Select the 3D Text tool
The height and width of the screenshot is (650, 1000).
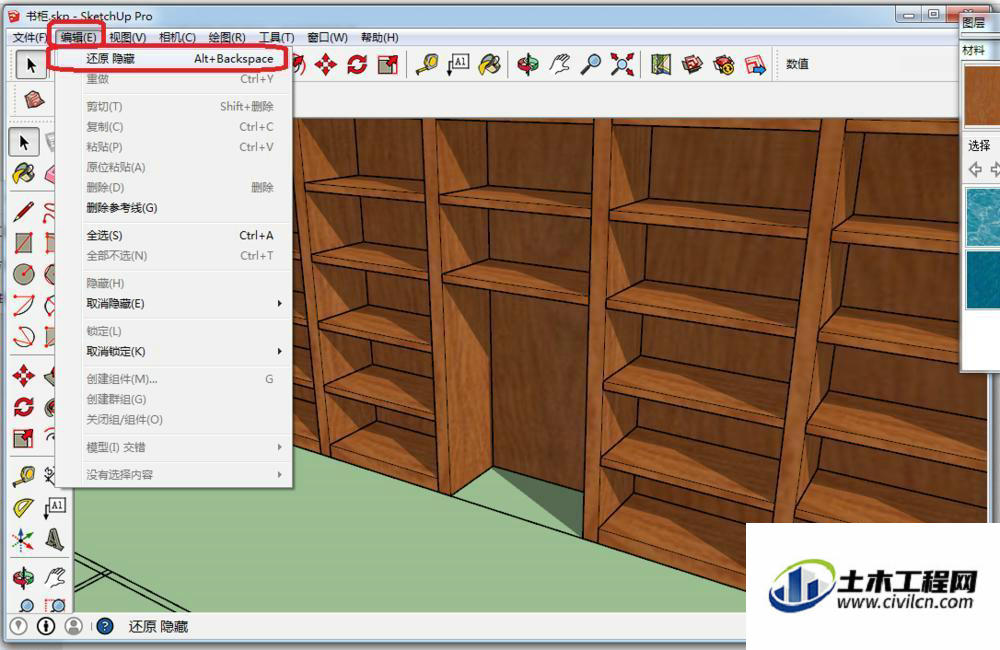(55, 540)
